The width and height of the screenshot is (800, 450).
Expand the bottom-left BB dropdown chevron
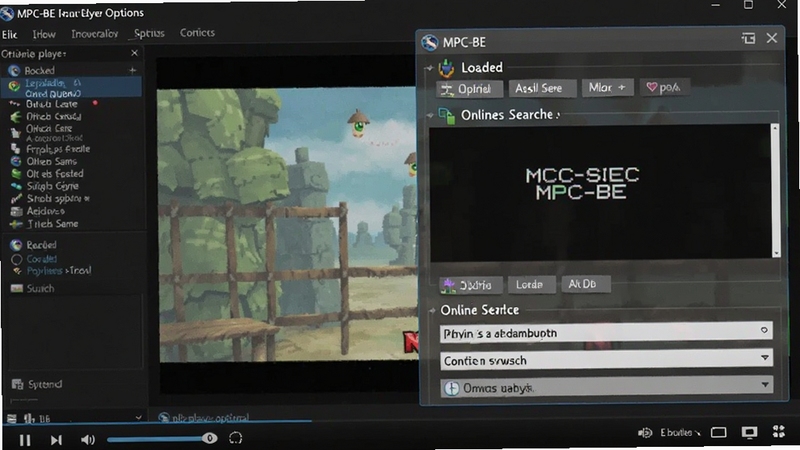coord(138,417)
